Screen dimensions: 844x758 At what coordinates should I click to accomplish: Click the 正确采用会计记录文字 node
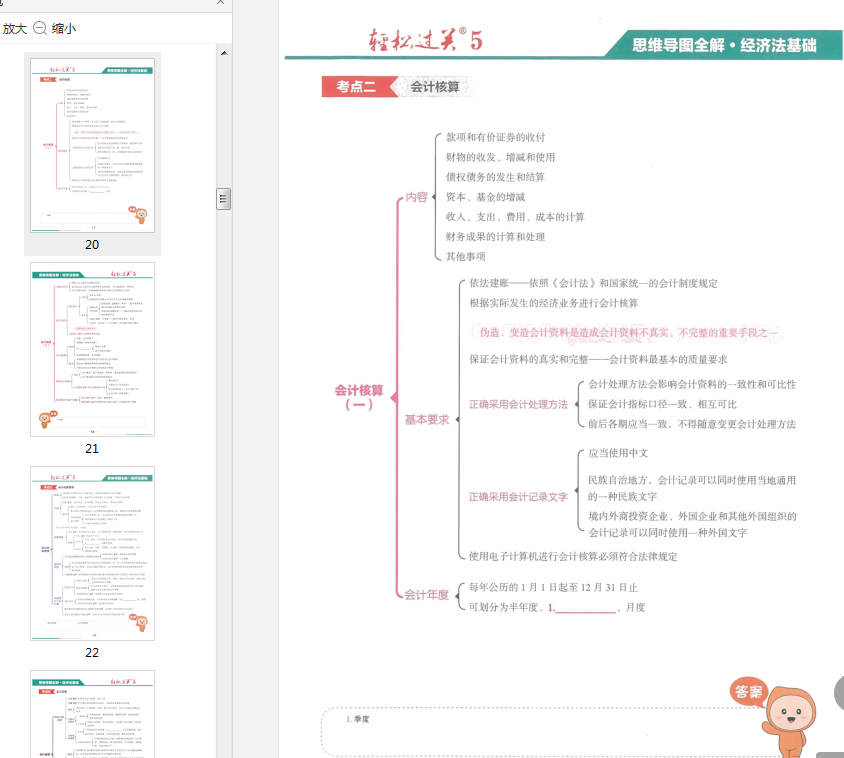point(518,497)
